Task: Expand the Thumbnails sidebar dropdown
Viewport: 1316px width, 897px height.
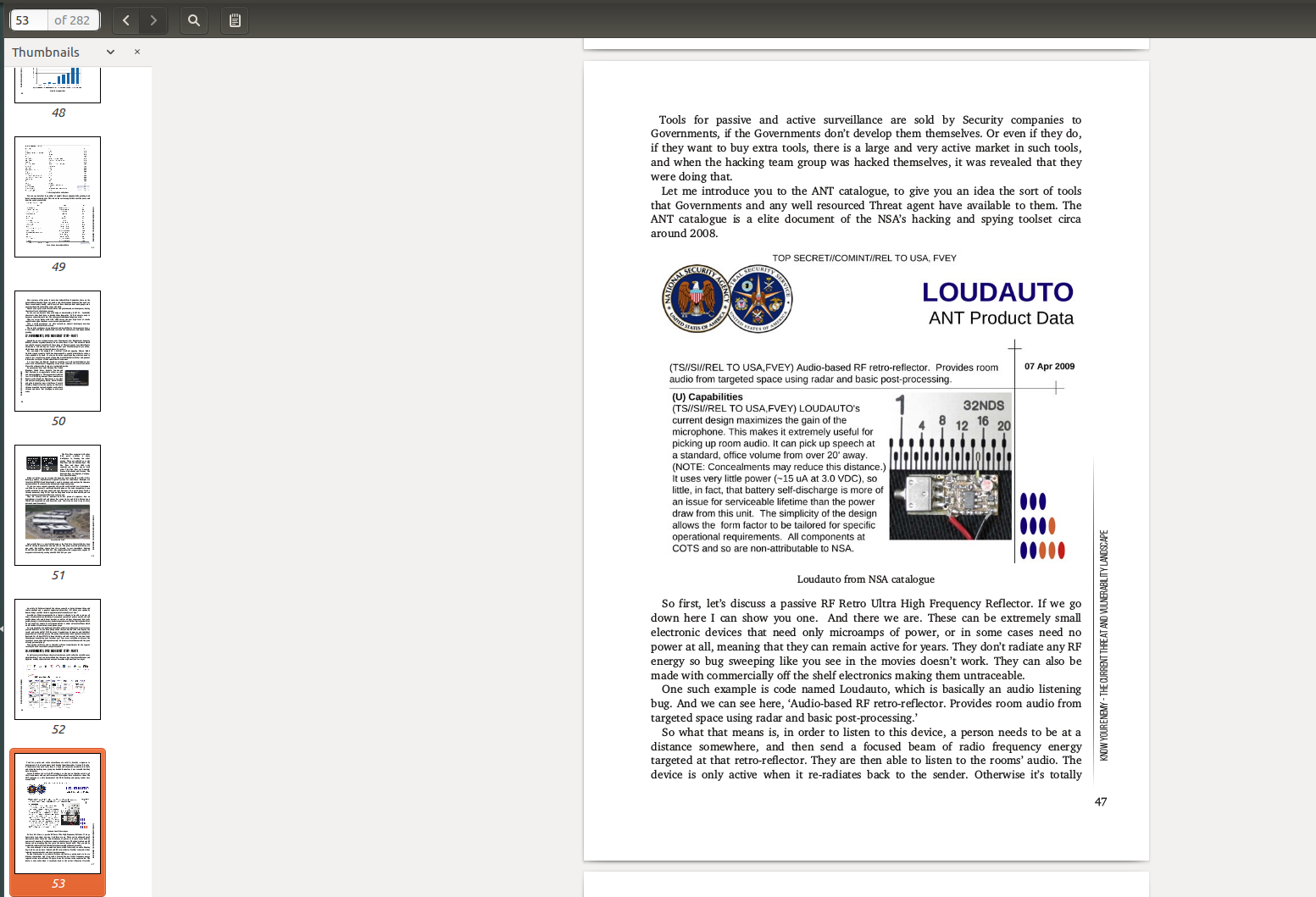Action: (110, 52)
